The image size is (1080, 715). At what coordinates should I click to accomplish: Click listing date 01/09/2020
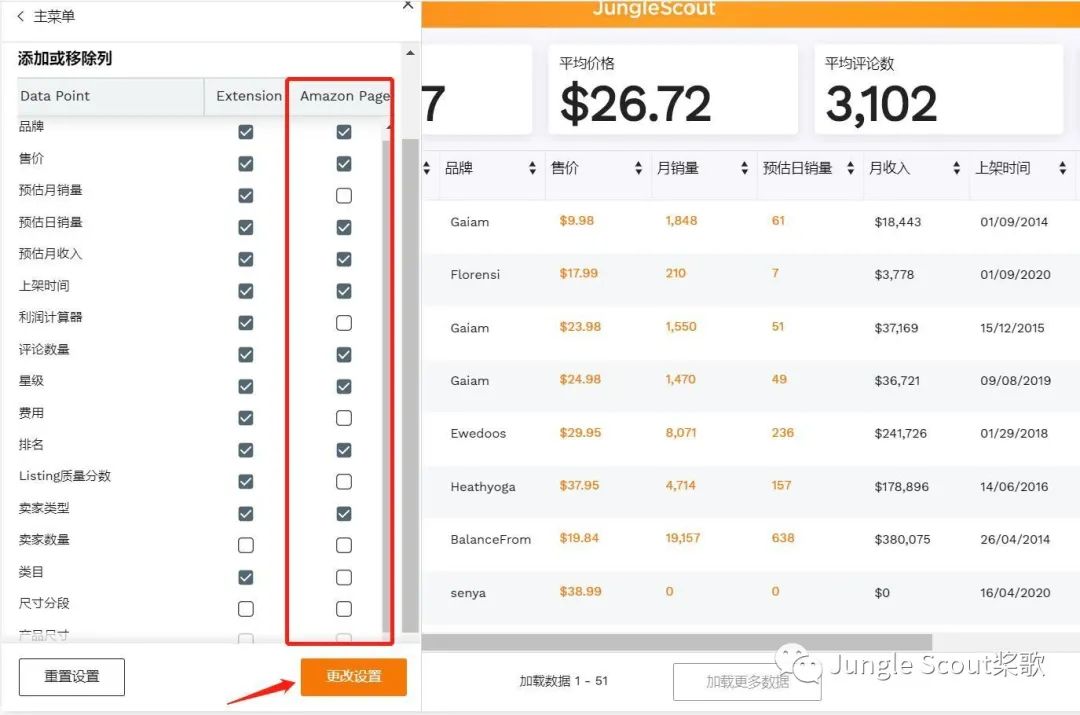(x=1015, y=275)
